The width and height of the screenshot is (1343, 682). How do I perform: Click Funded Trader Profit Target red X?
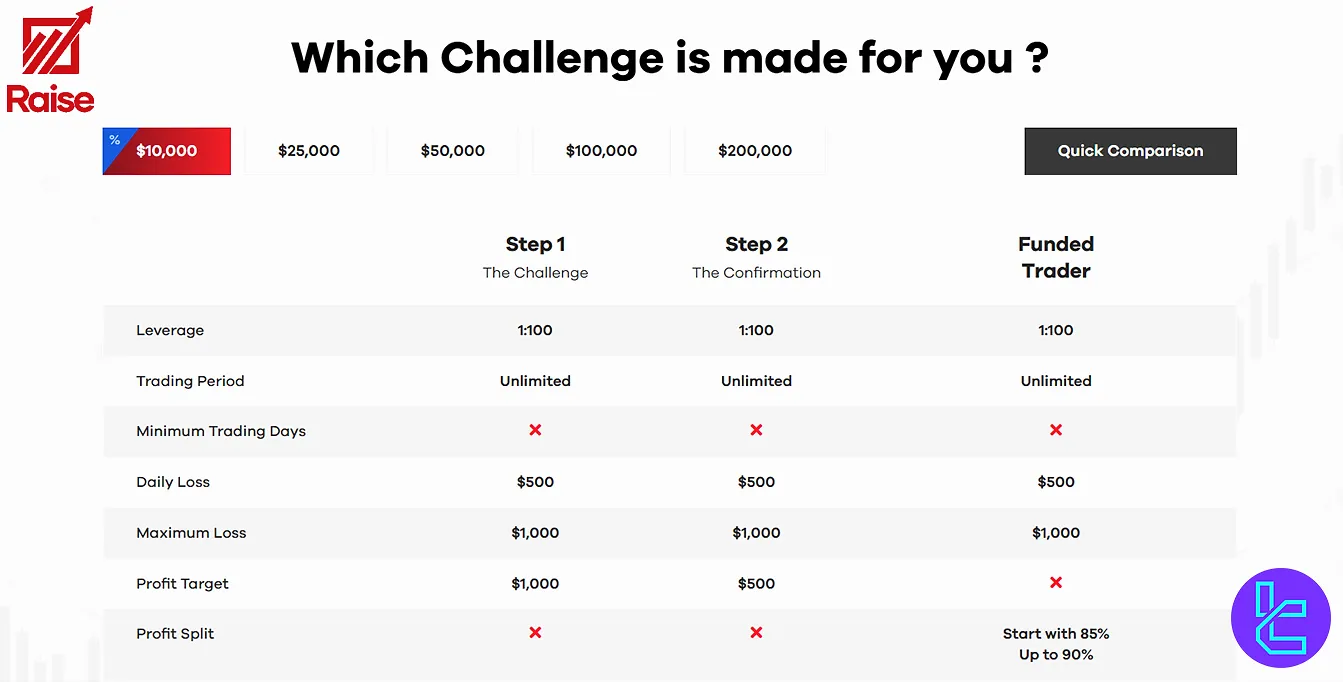[1056, 582]
